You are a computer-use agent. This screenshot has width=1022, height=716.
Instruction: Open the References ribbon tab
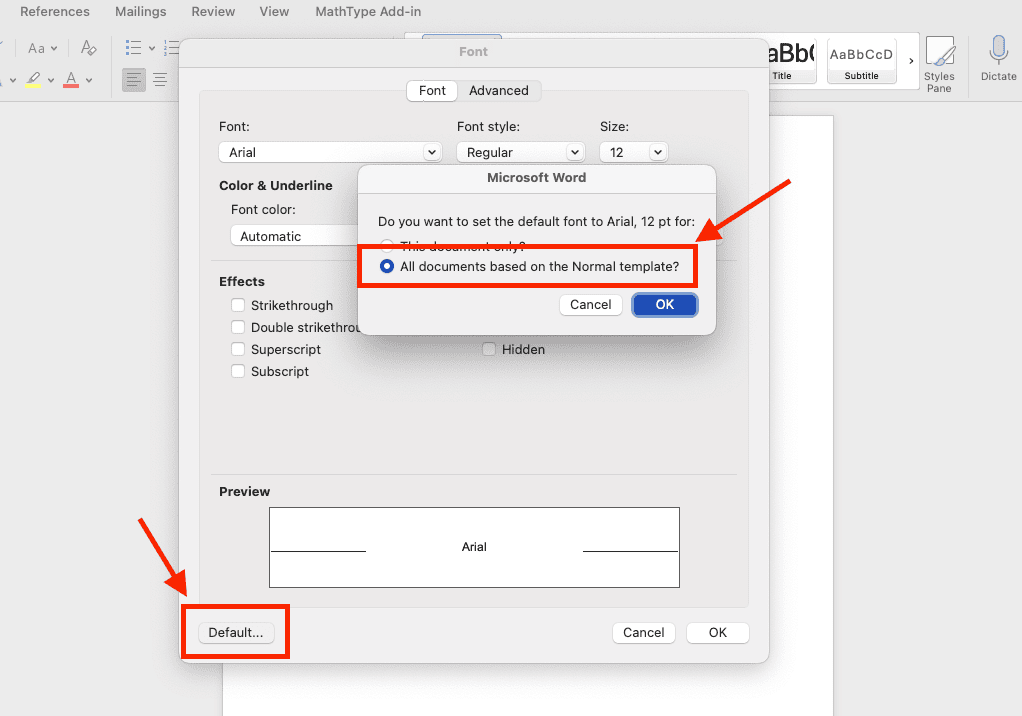[x=55, y=12]
